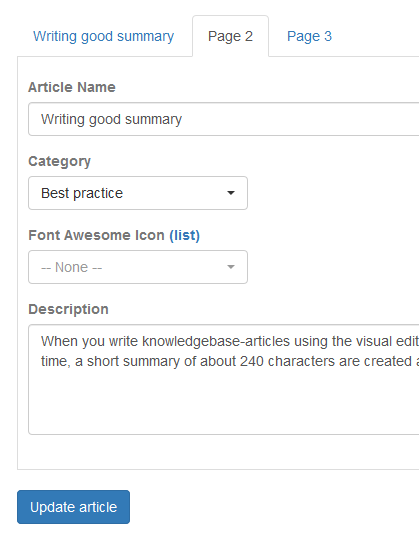419x557 pixels.
Task: Click the Category label text
Action: pyautogui.click(x=59, y=161)
